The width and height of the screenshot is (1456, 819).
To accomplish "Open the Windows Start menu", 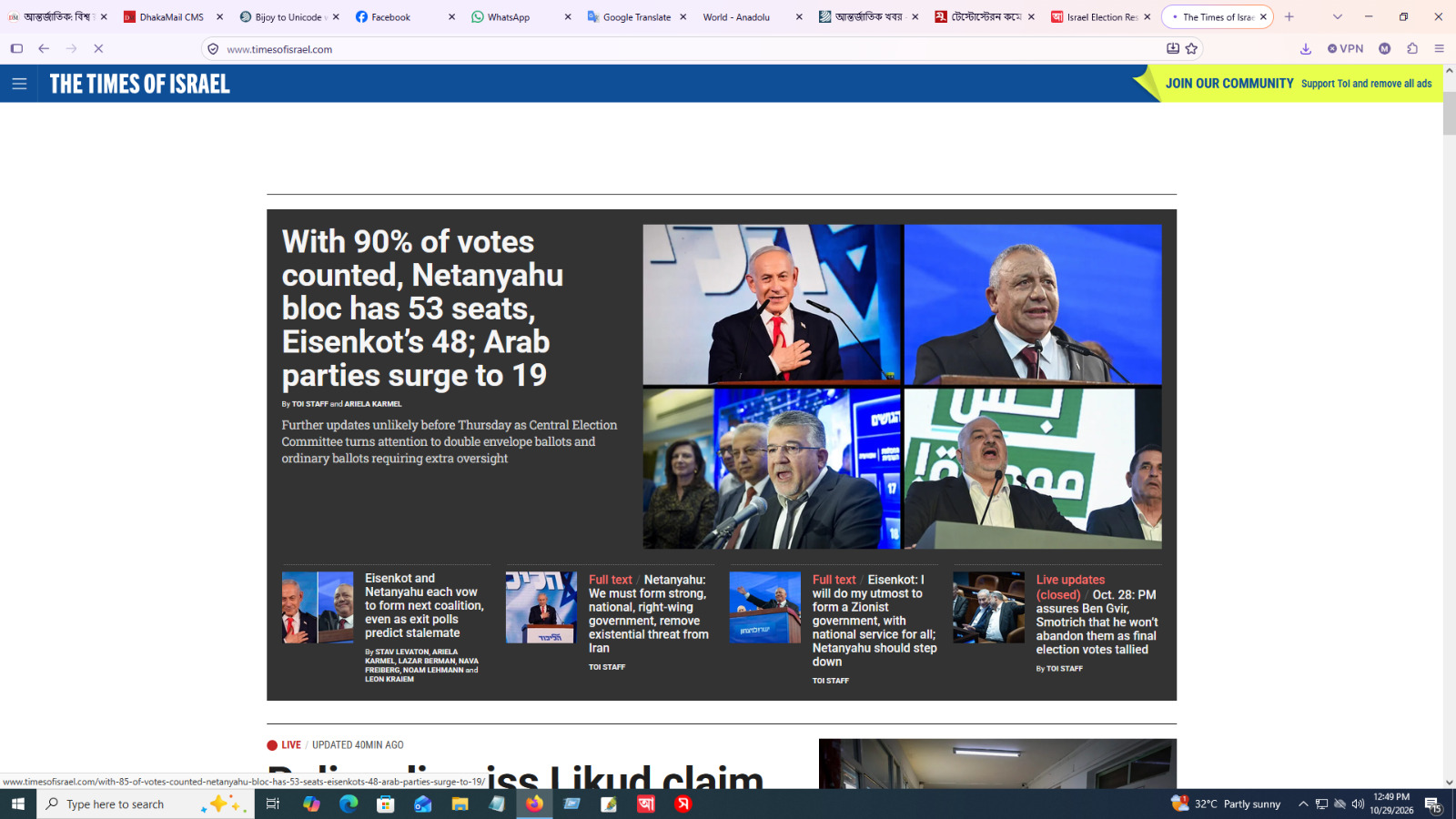I will (18, 804).
